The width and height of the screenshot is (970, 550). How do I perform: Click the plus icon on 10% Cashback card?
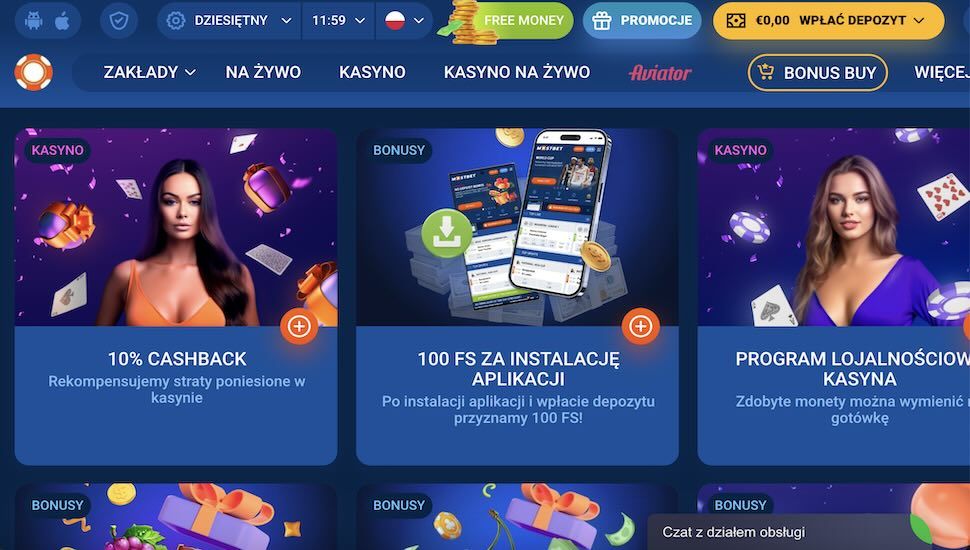coord(299,326)
